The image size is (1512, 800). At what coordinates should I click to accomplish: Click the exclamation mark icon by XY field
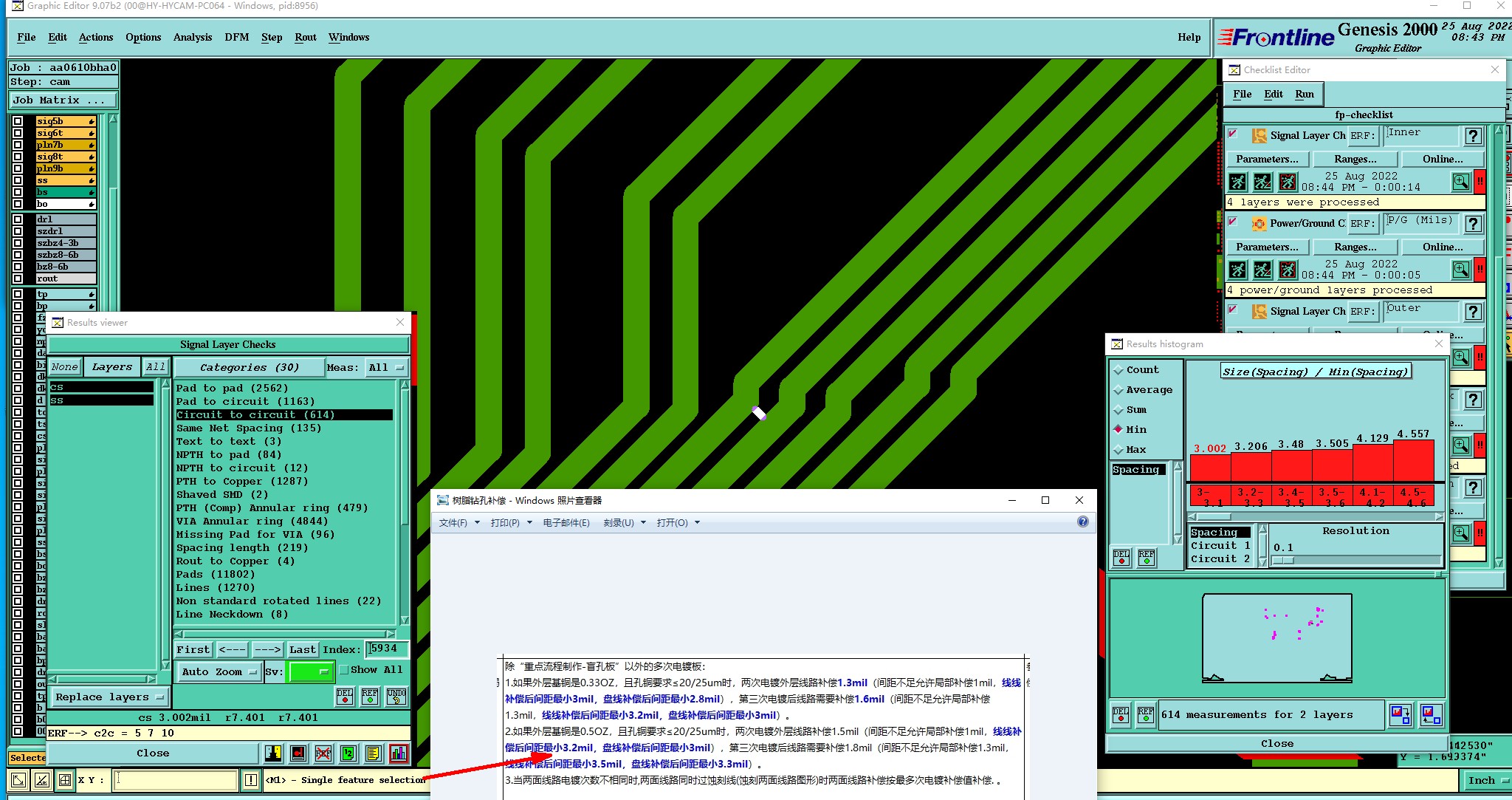(x=251, y=780)
